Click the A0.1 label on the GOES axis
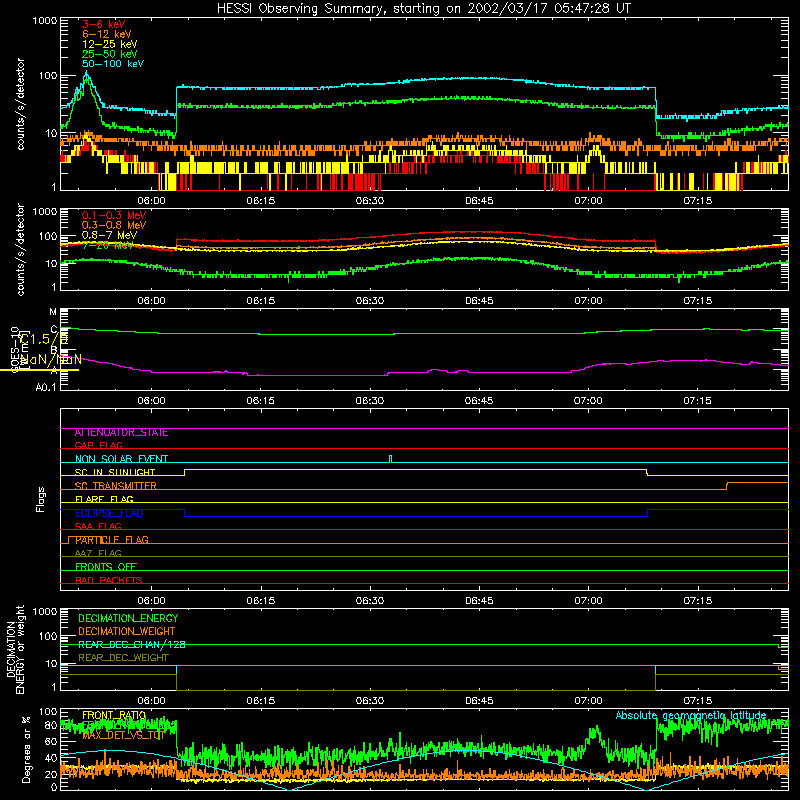 (46, 388)
